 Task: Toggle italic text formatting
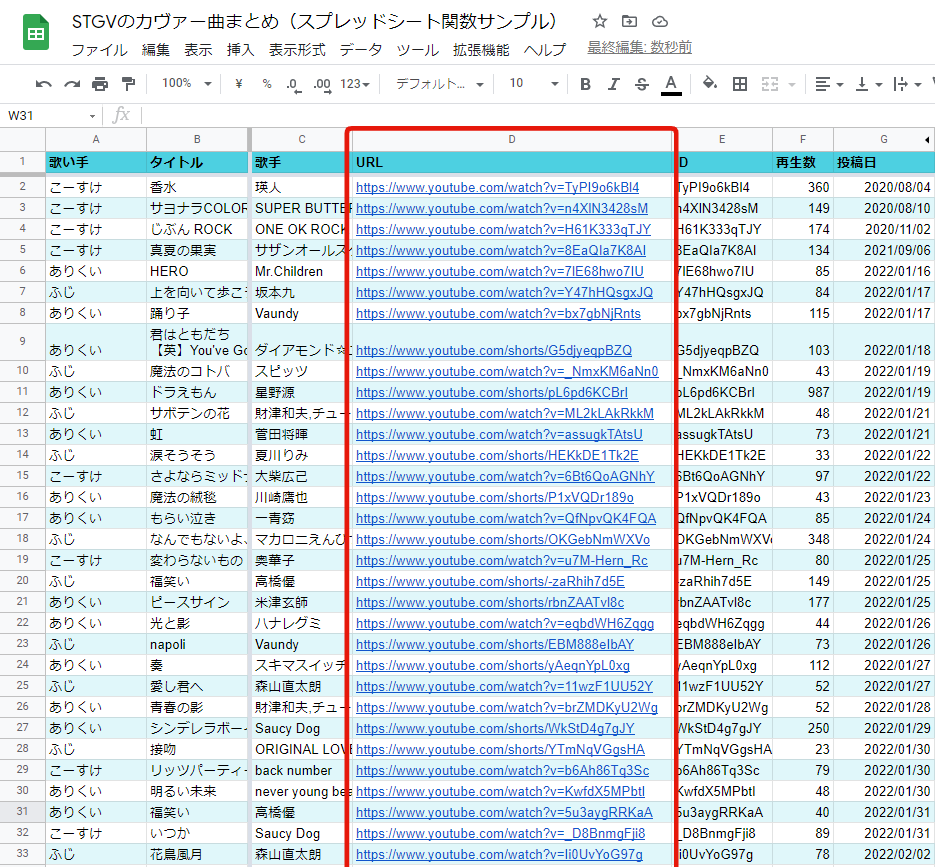pyautogui.click(x=614, y=84)
